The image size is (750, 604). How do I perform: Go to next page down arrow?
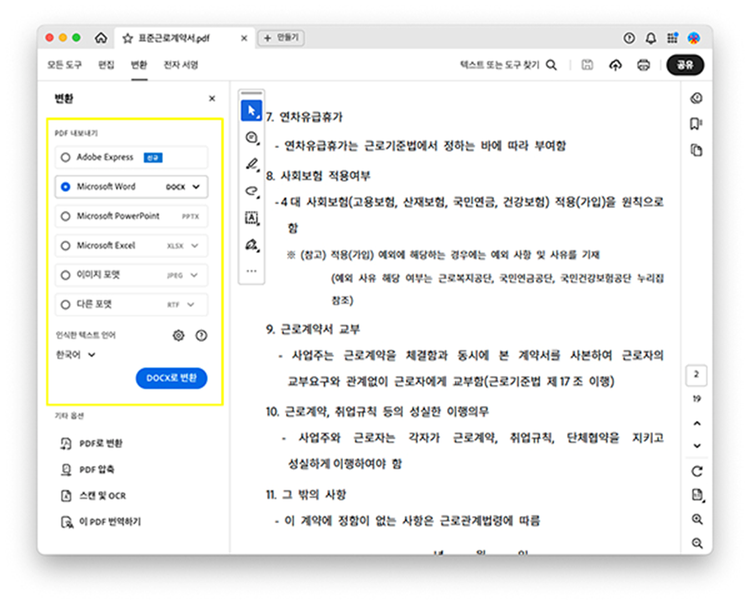point(697,446)
